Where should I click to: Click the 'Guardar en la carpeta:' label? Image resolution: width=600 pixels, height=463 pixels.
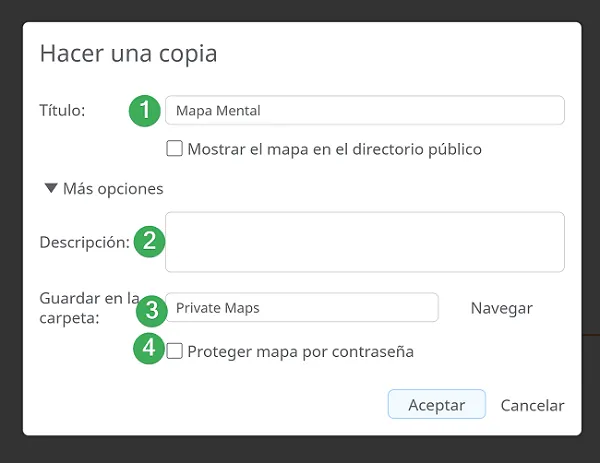pos(90,308)
